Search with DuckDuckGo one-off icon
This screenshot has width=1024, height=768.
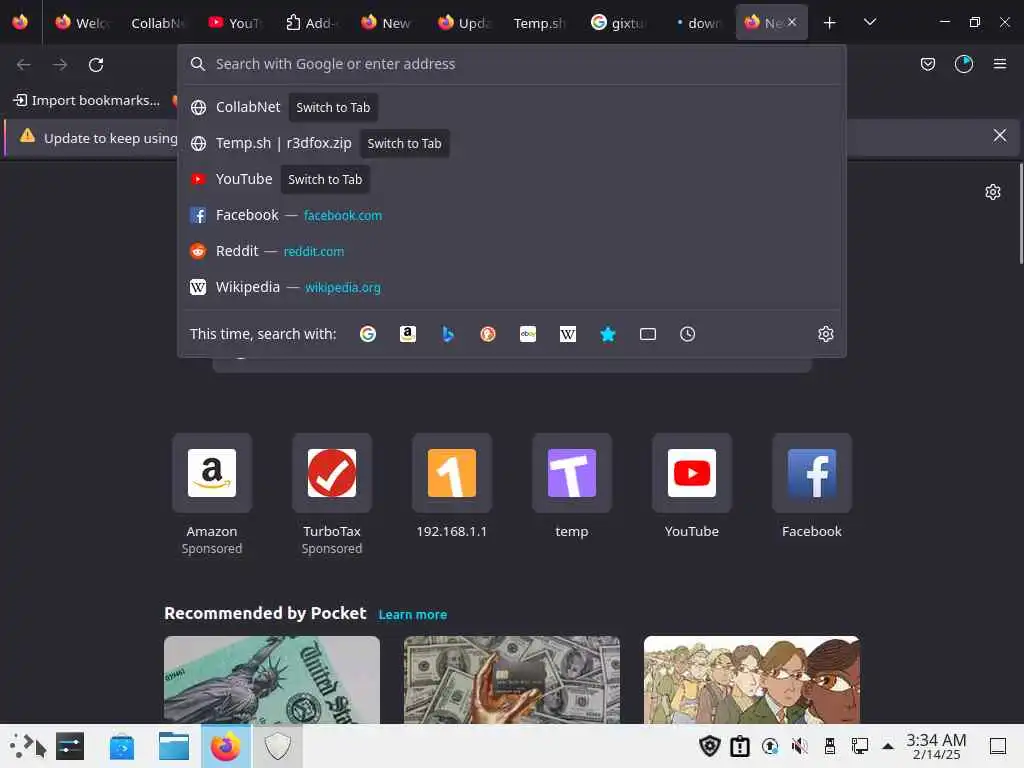(488, 334)
